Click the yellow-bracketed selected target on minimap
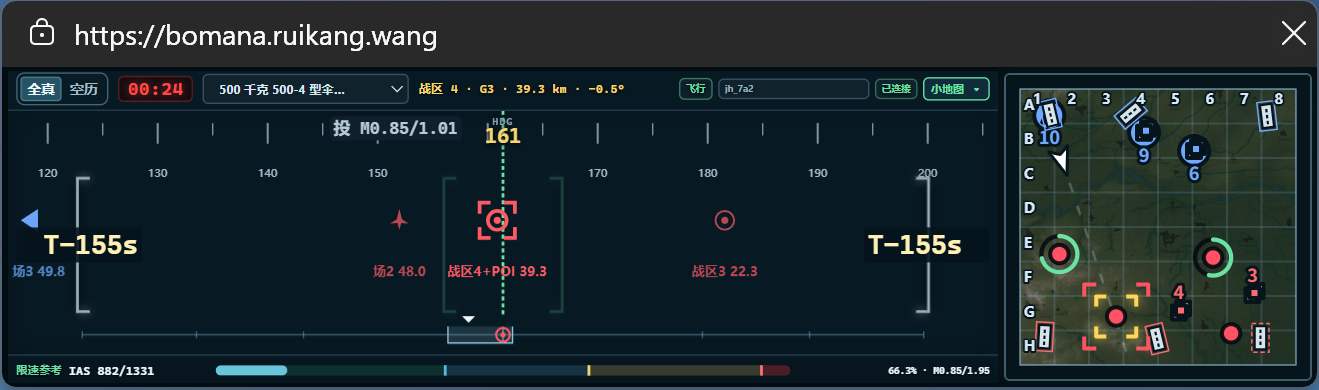1319x390 pixels. click(x=1116, y=316)
